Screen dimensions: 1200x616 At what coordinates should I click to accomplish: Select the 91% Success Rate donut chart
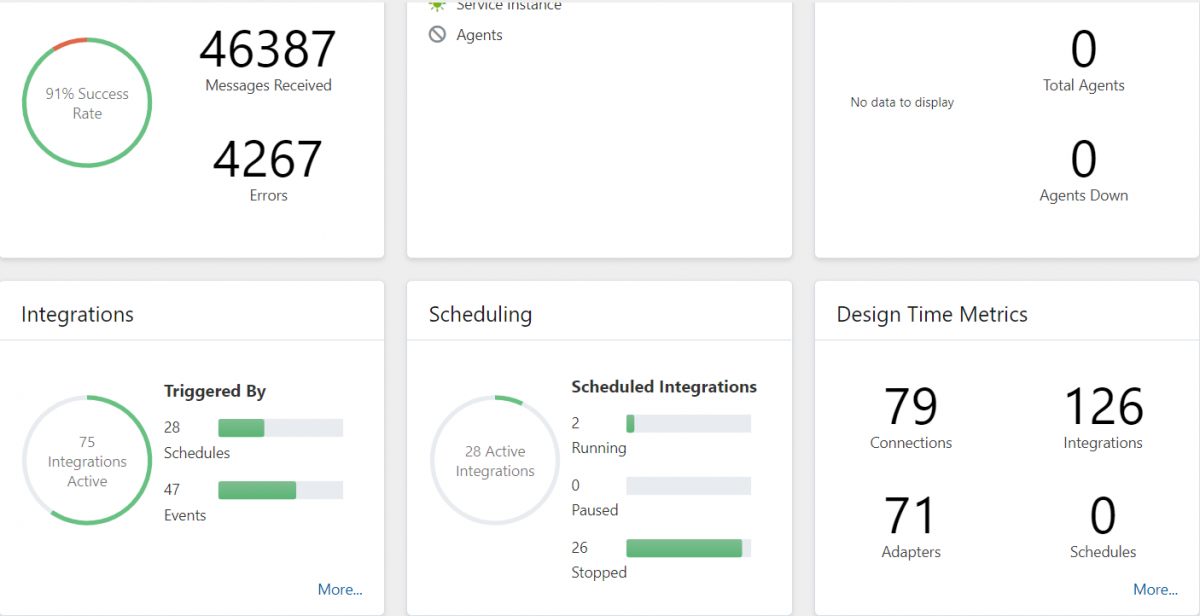point(87,102)
